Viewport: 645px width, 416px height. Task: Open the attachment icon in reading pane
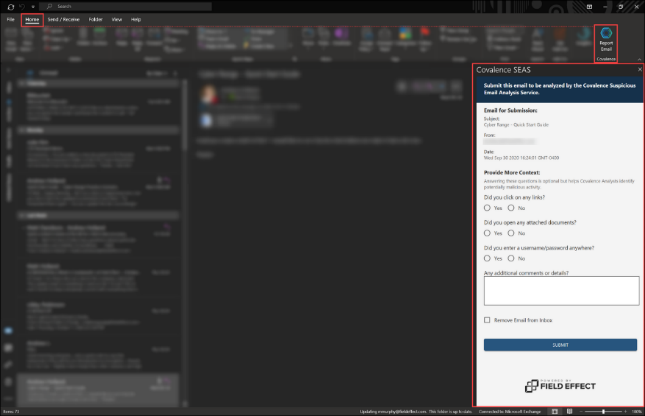click(x=206, y=120)
